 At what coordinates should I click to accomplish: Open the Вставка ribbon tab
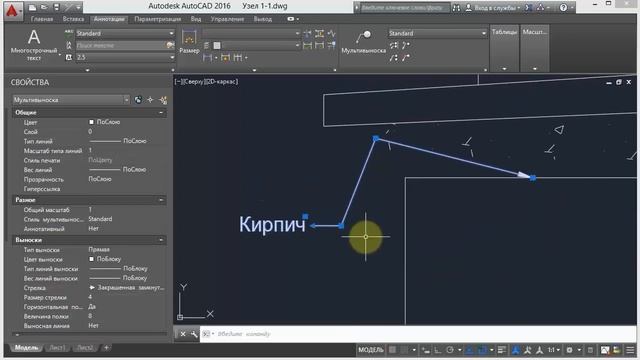coord(73,19)
